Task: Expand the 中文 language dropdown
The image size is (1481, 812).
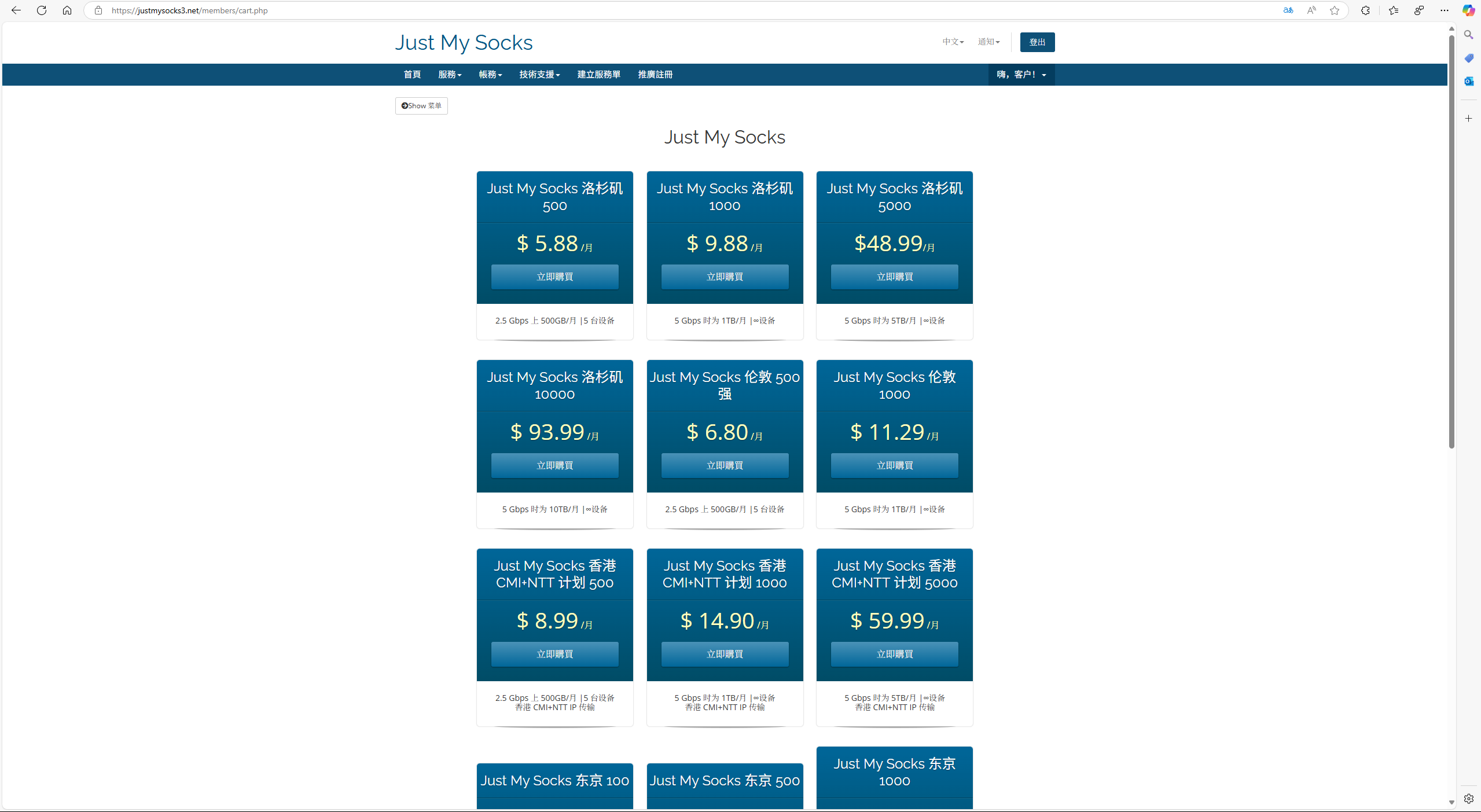Action: pyautogui.click(x=953, y=42)
